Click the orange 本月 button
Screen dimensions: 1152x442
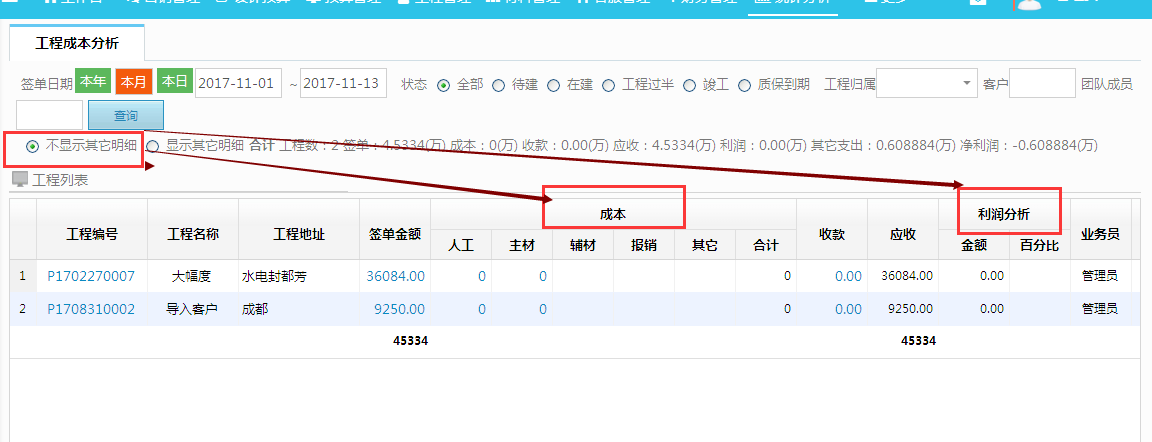coord(133,82)
